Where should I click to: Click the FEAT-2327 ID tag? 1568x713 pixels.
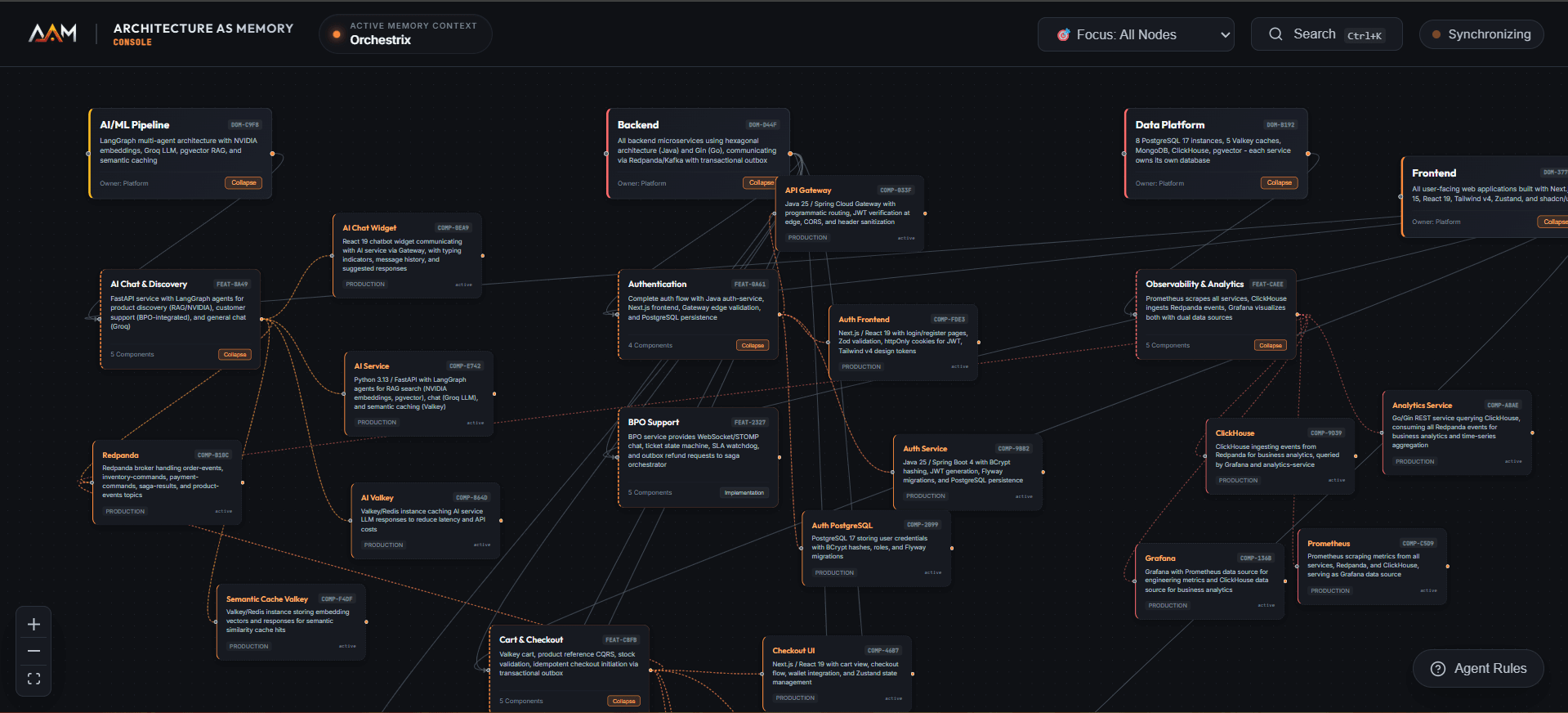(x=749, y=423)
